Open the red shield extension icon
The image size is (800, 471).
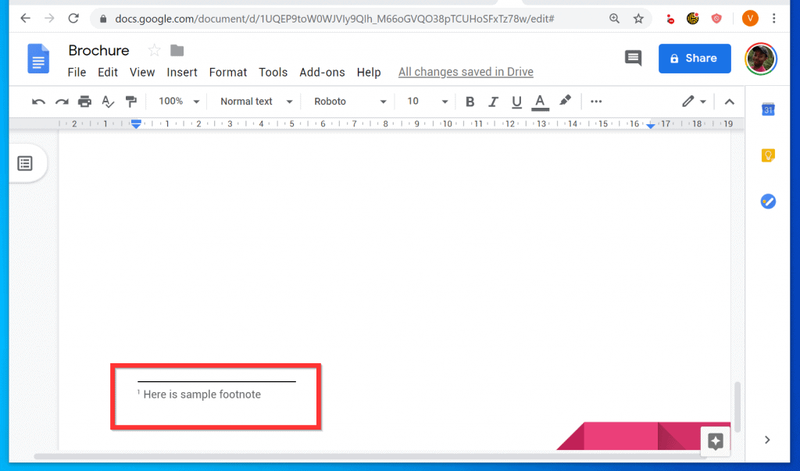717,19
